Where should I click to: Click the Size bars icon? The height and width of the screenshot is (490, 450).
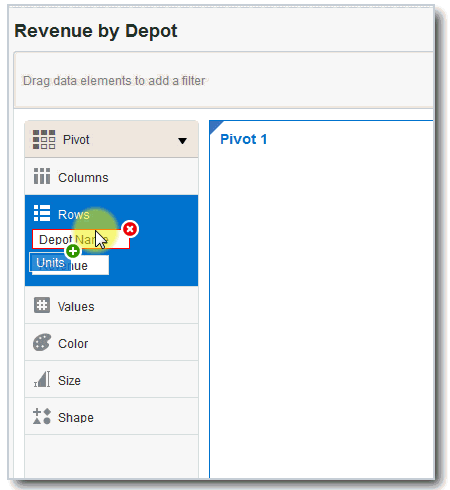click(42, 379)
